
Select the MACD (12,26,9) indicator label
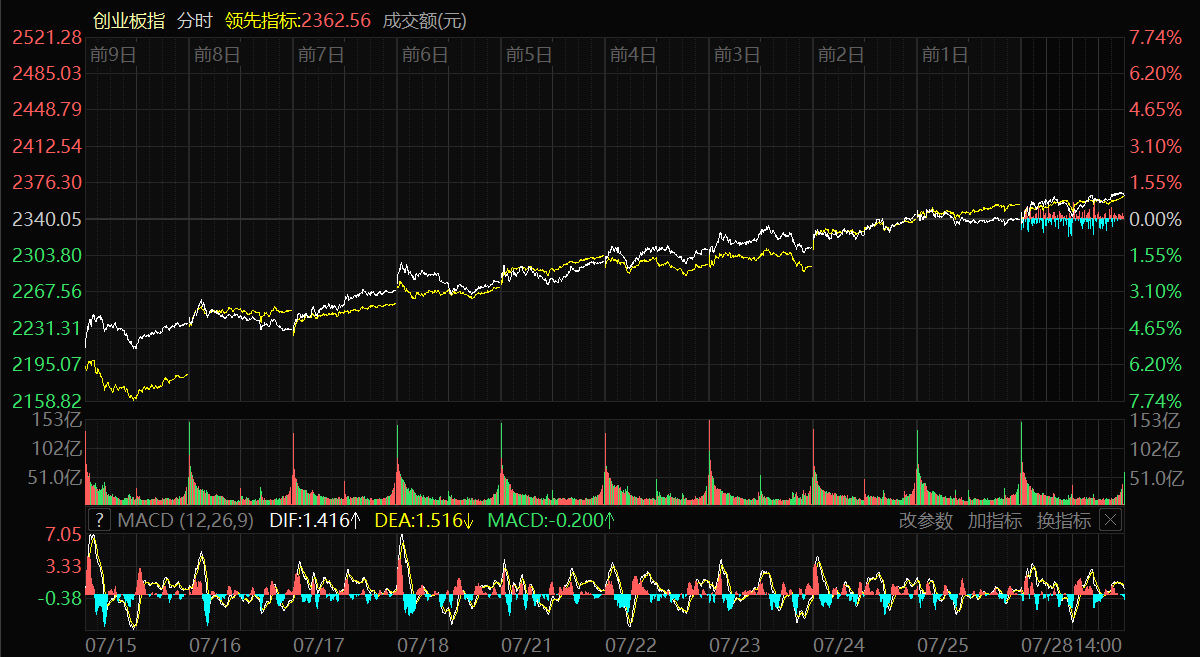coord(185,520)
